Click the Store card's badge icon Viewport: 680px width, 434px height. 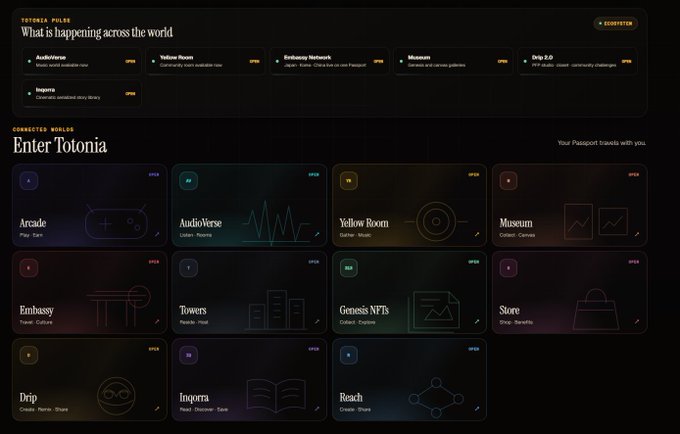(x=509, y=268)
